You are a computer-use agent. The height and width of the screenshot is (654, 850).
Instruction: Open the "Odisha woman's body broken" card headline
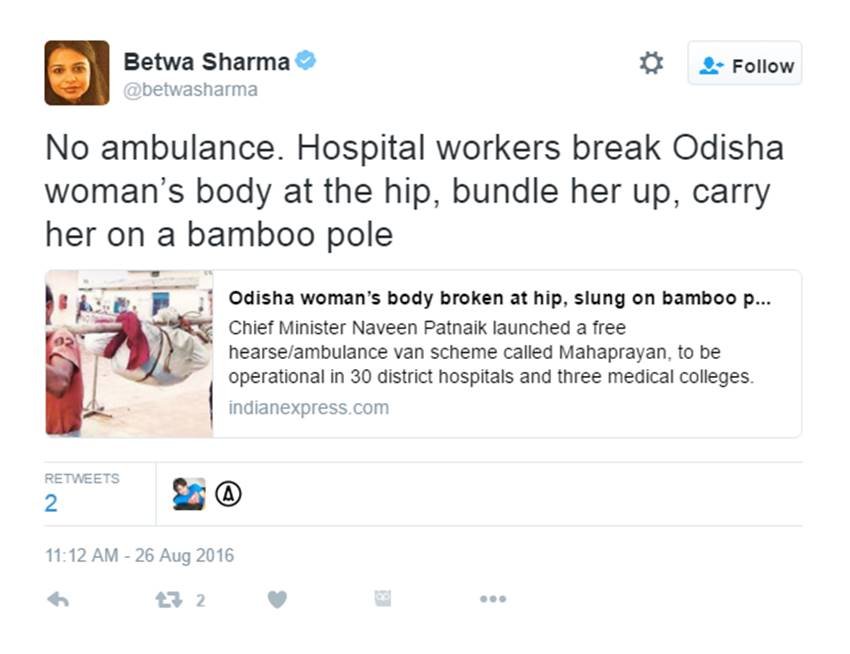point(500,299)
